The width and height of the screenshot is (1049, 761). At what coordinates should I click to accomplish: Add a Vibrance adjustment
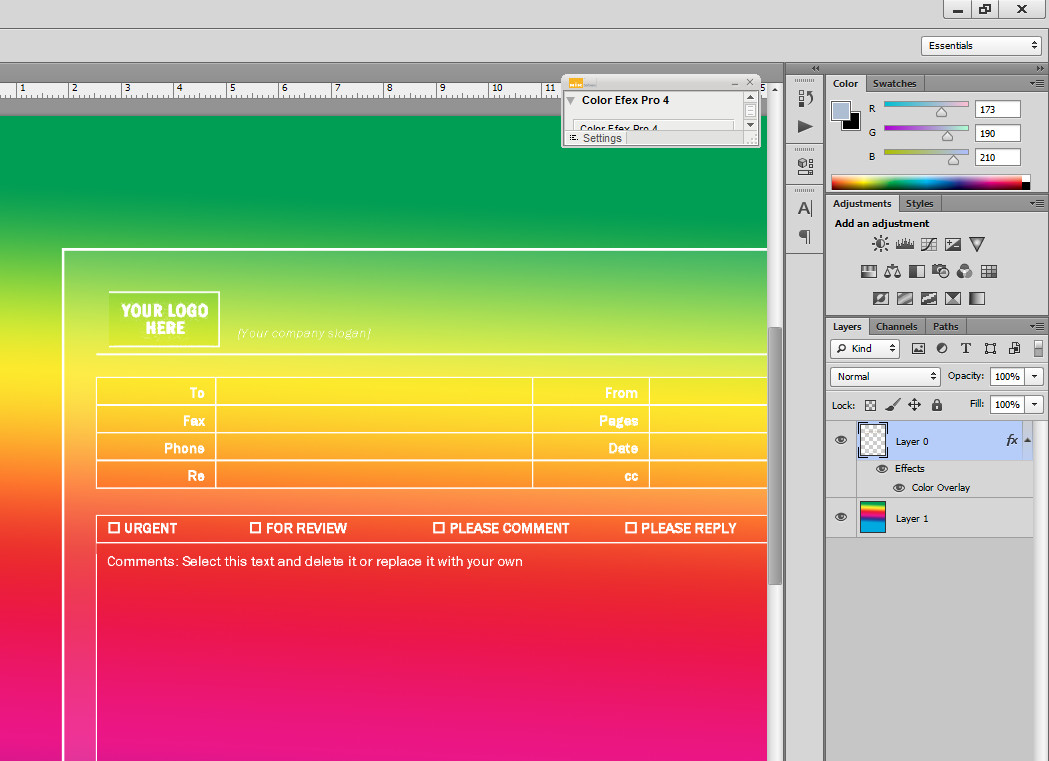click(977, 244)
